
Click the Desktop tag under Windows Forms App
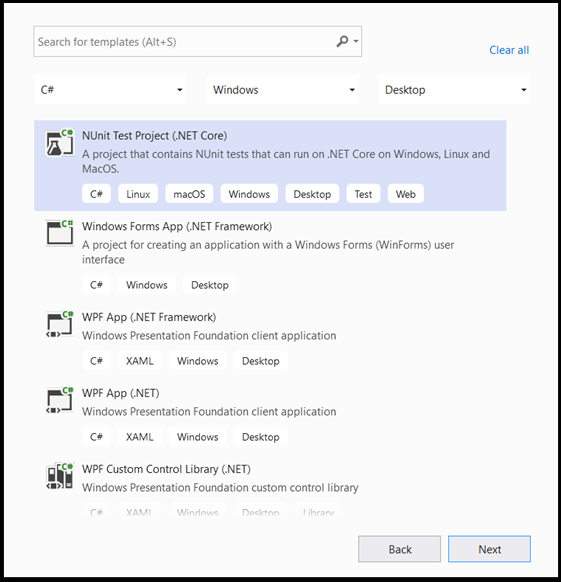tap(210, 285)
